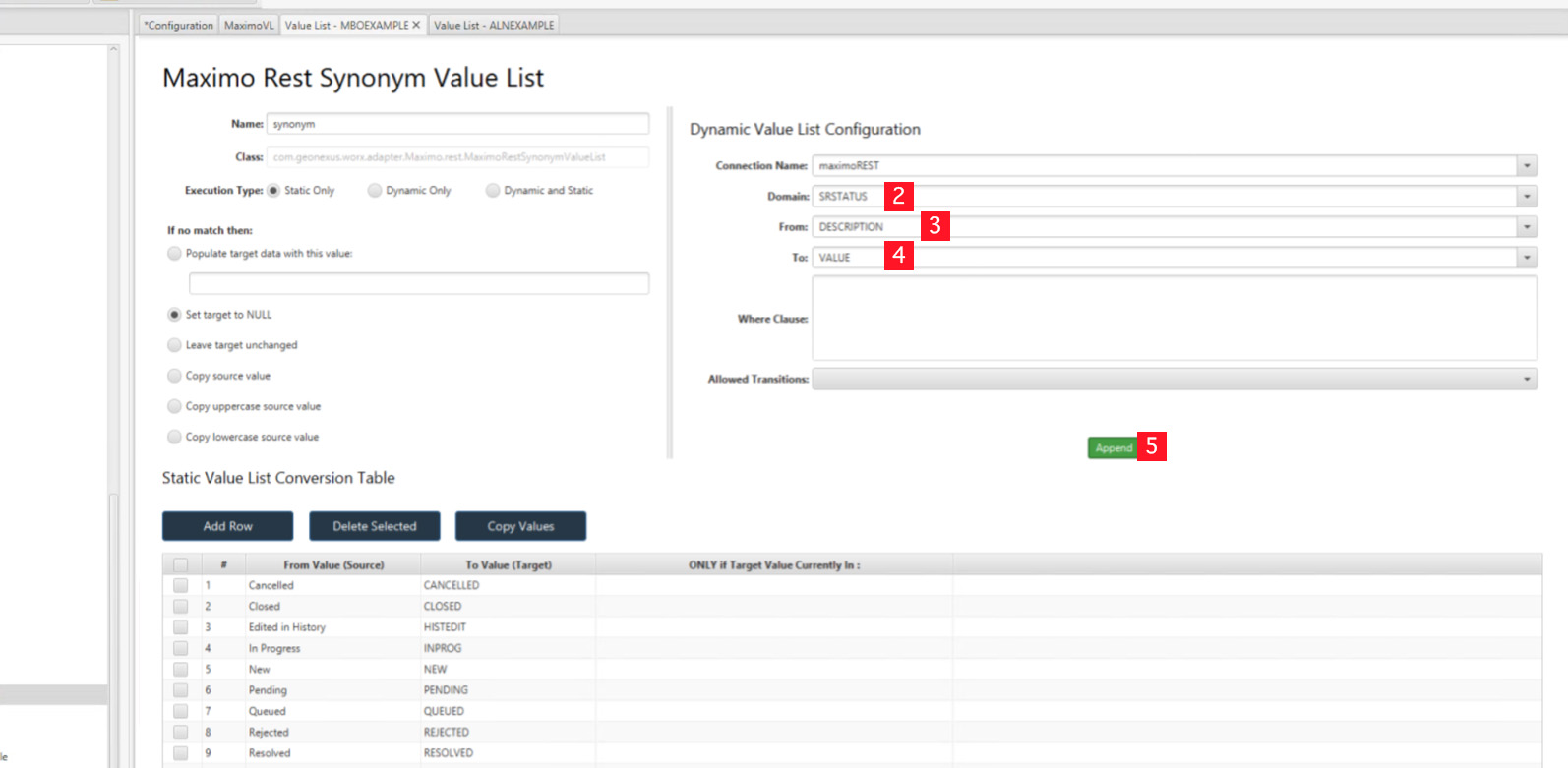Screen dimensions: 1568x768
Task: Click into the Name input field
Action: 457,124
